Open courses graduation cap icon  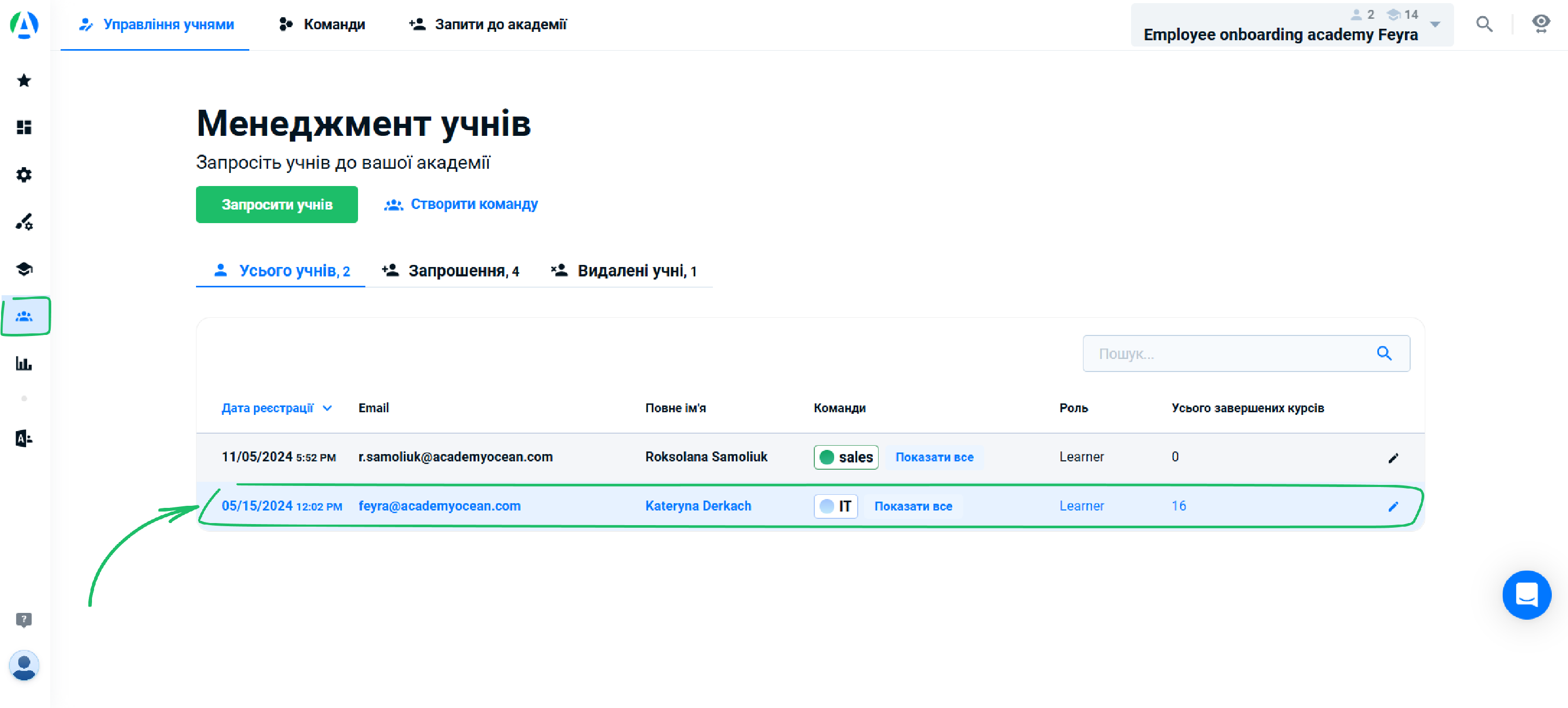[24, 269]
